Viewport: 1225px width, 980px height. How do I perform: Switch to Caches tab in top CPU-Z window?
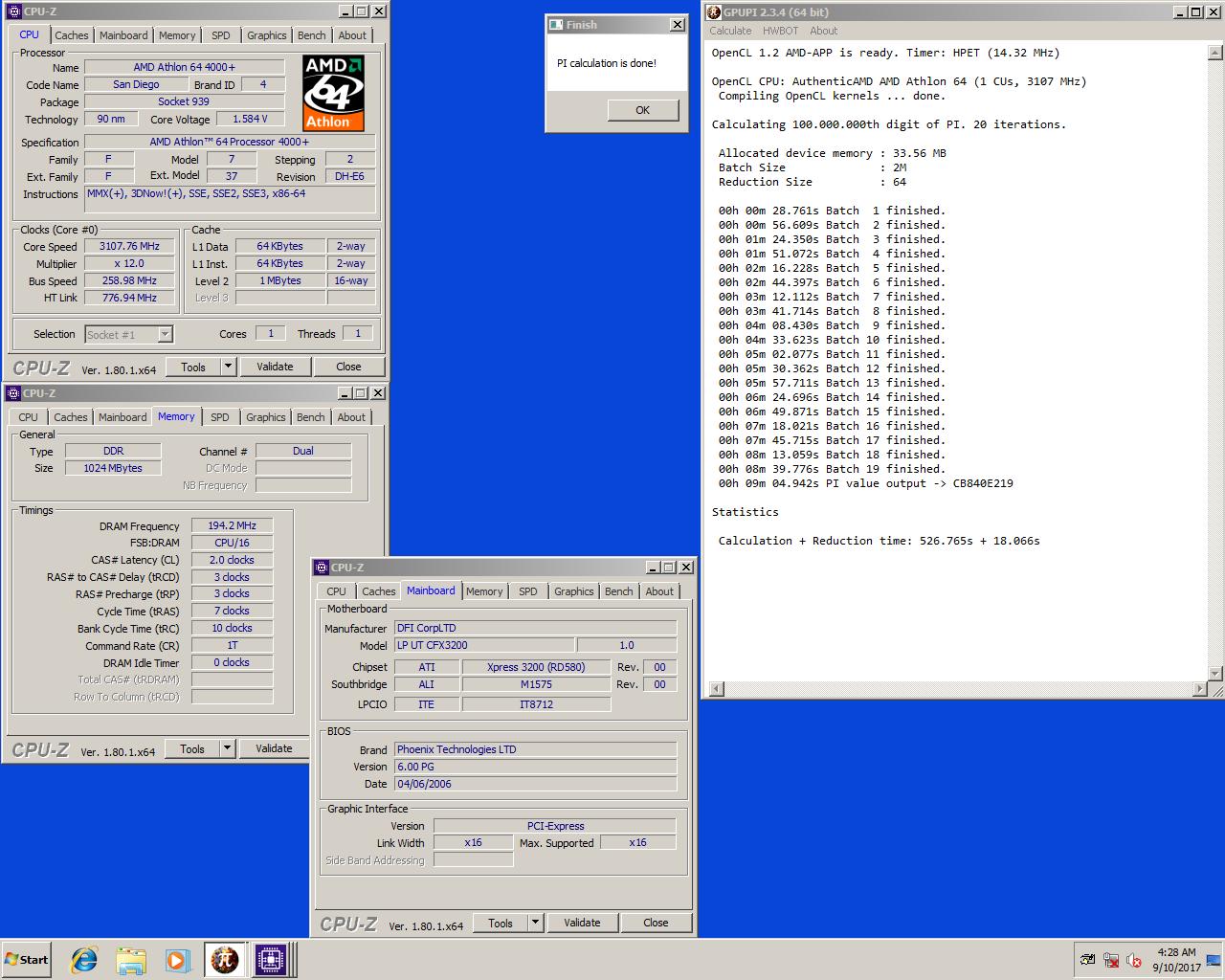point(71,35)
